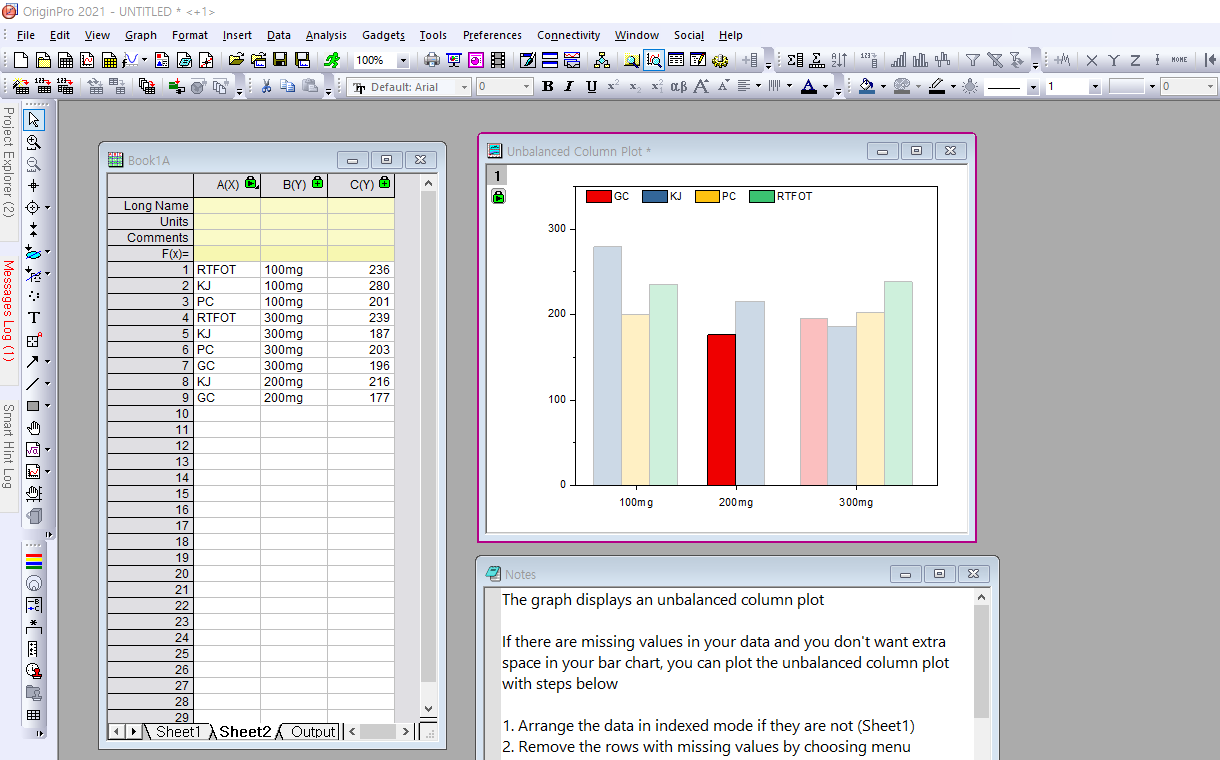Select the Pointer tool
Image resolution: width=1220 pixels, height=760 pixels.
coord(34,120)
